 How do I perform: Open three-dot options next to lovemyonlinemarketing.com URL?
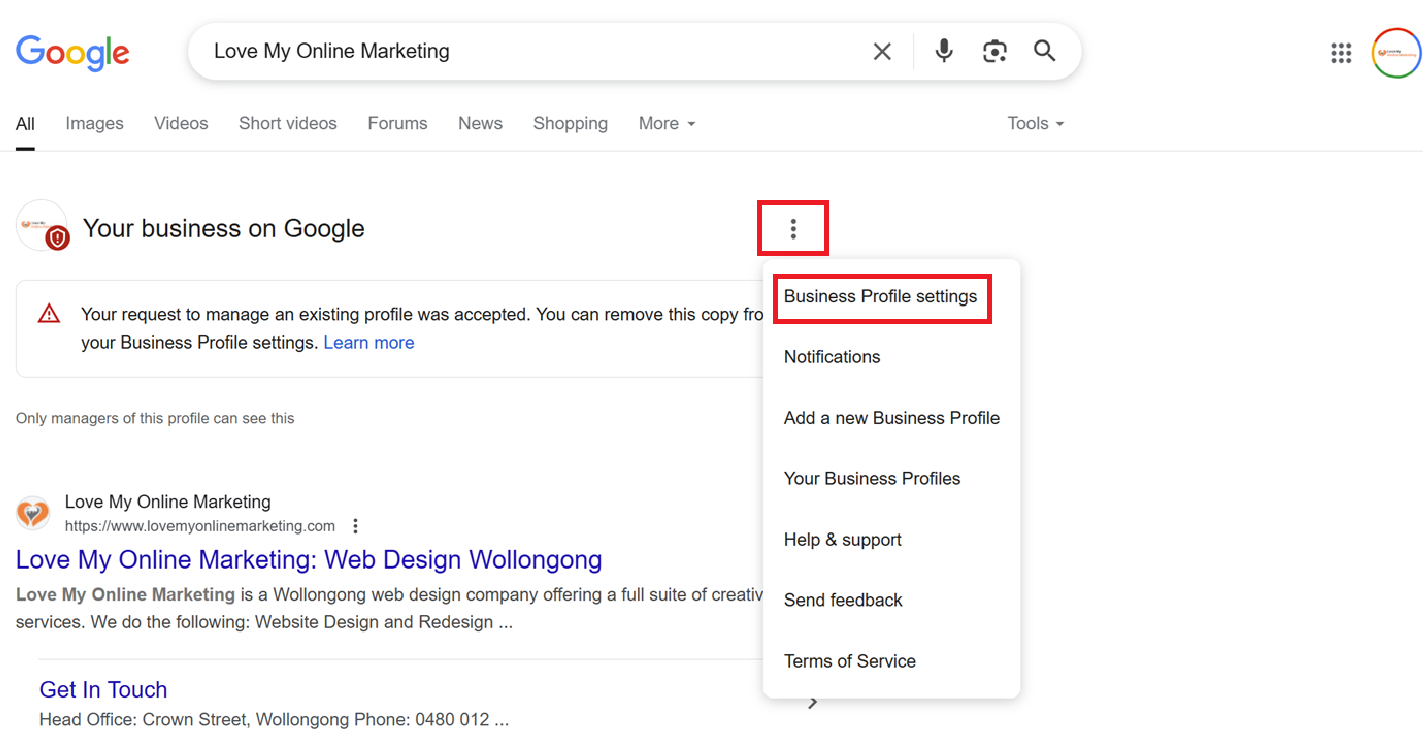click(x=355, y=526)
